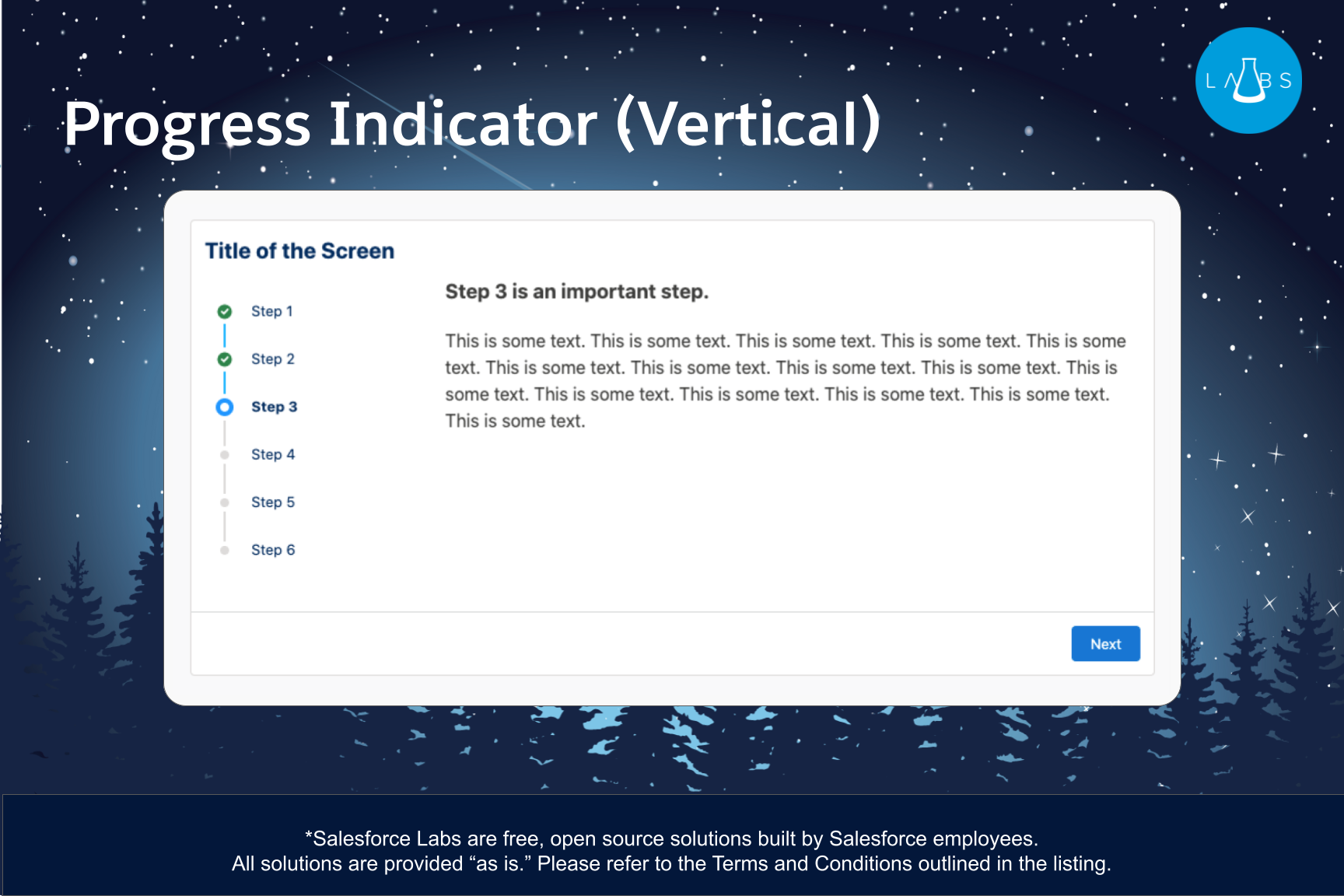Click the Next button
Screen dimensions: 1344x896
[x=1105, y=643]
